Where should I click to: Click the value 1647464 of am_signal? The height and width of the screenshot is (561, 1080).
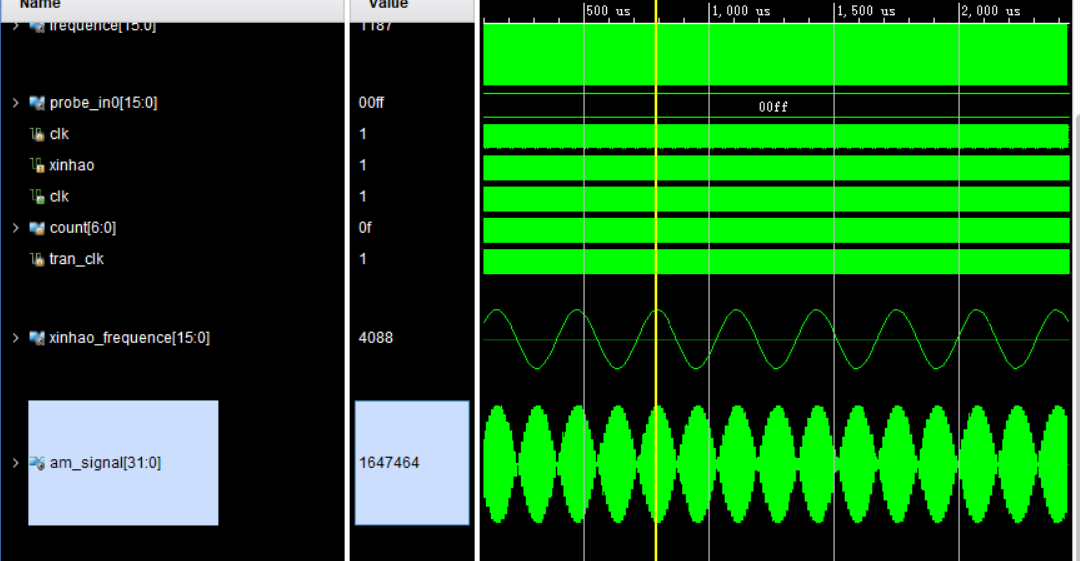(x=389, y=462)
